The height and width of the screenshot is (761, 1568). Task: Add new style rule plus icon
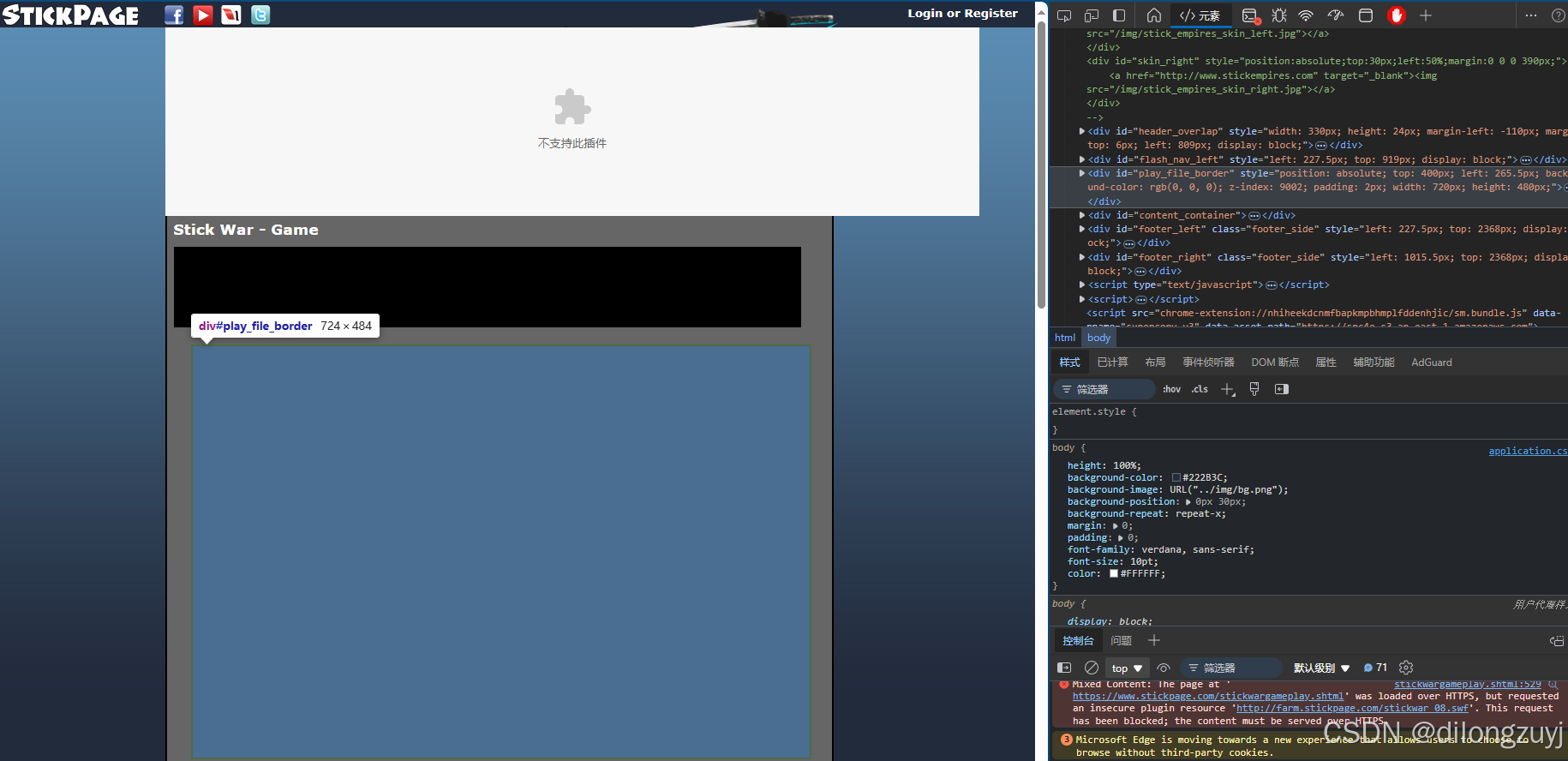(1228, 389)
